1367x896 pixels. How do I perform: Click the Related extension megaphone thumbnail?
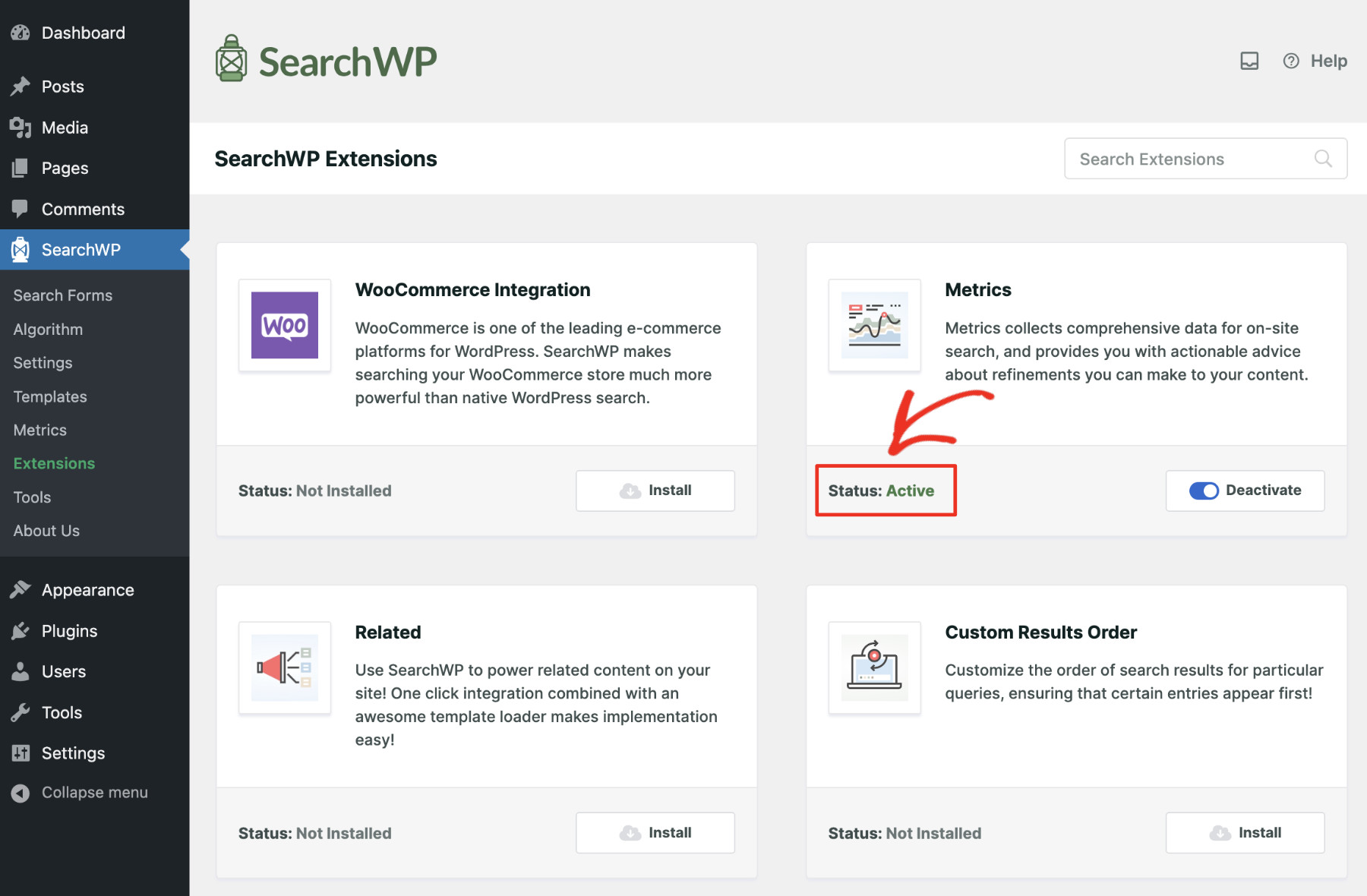click(285, 667)
